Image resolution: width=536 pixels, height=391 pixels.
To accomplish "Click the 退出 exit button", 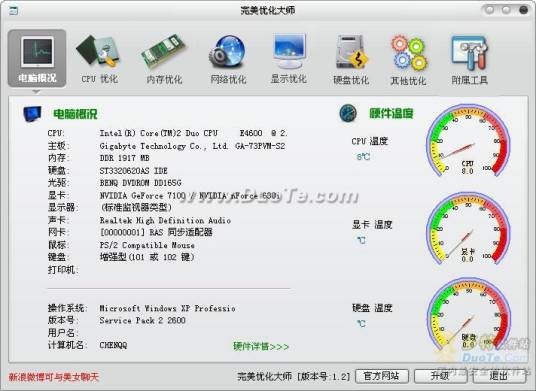I will click(499, 376).
